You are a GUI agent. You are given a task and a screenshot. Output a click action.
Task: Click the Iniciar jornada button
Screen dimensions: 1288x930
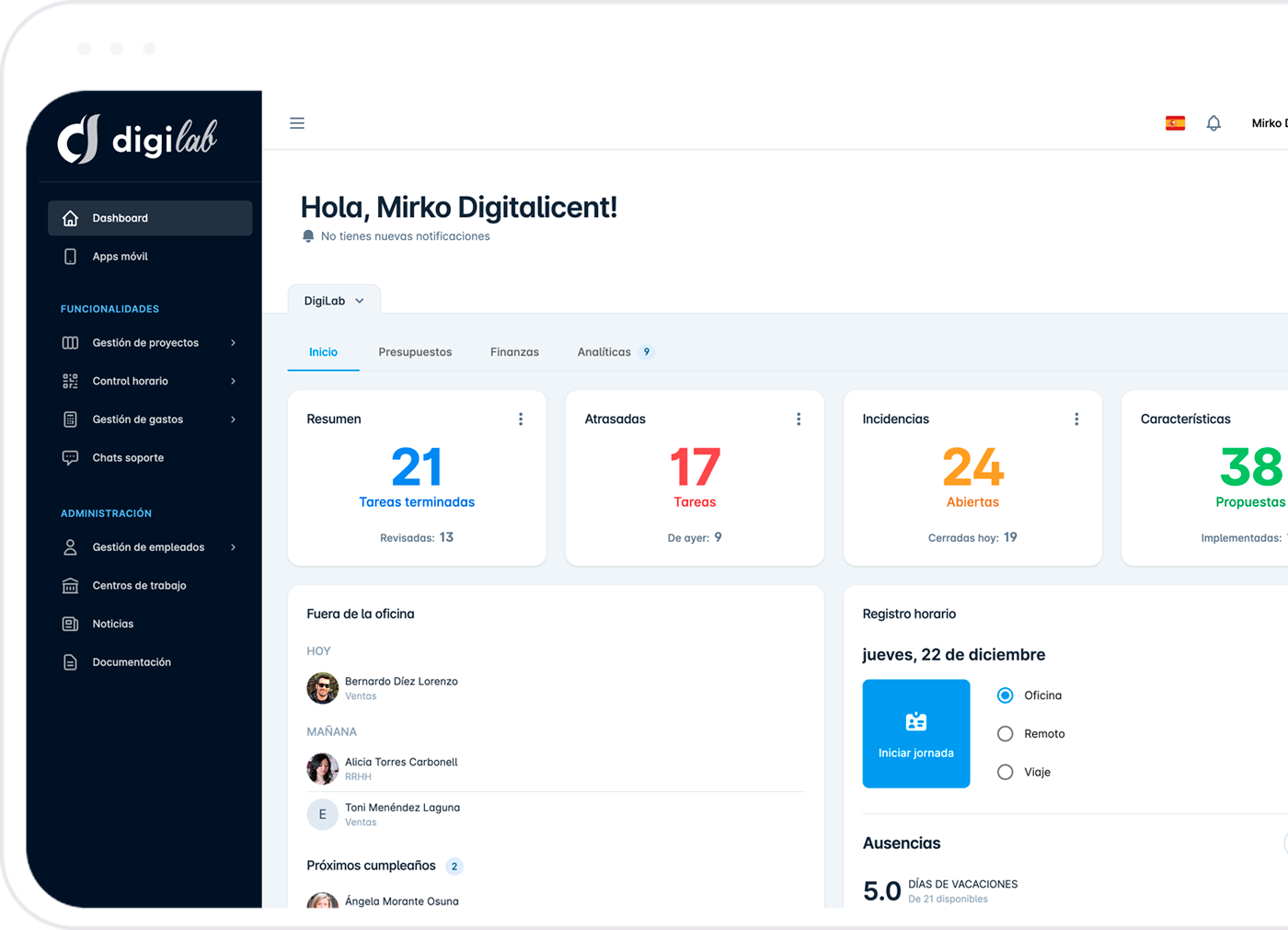point(915,734)
